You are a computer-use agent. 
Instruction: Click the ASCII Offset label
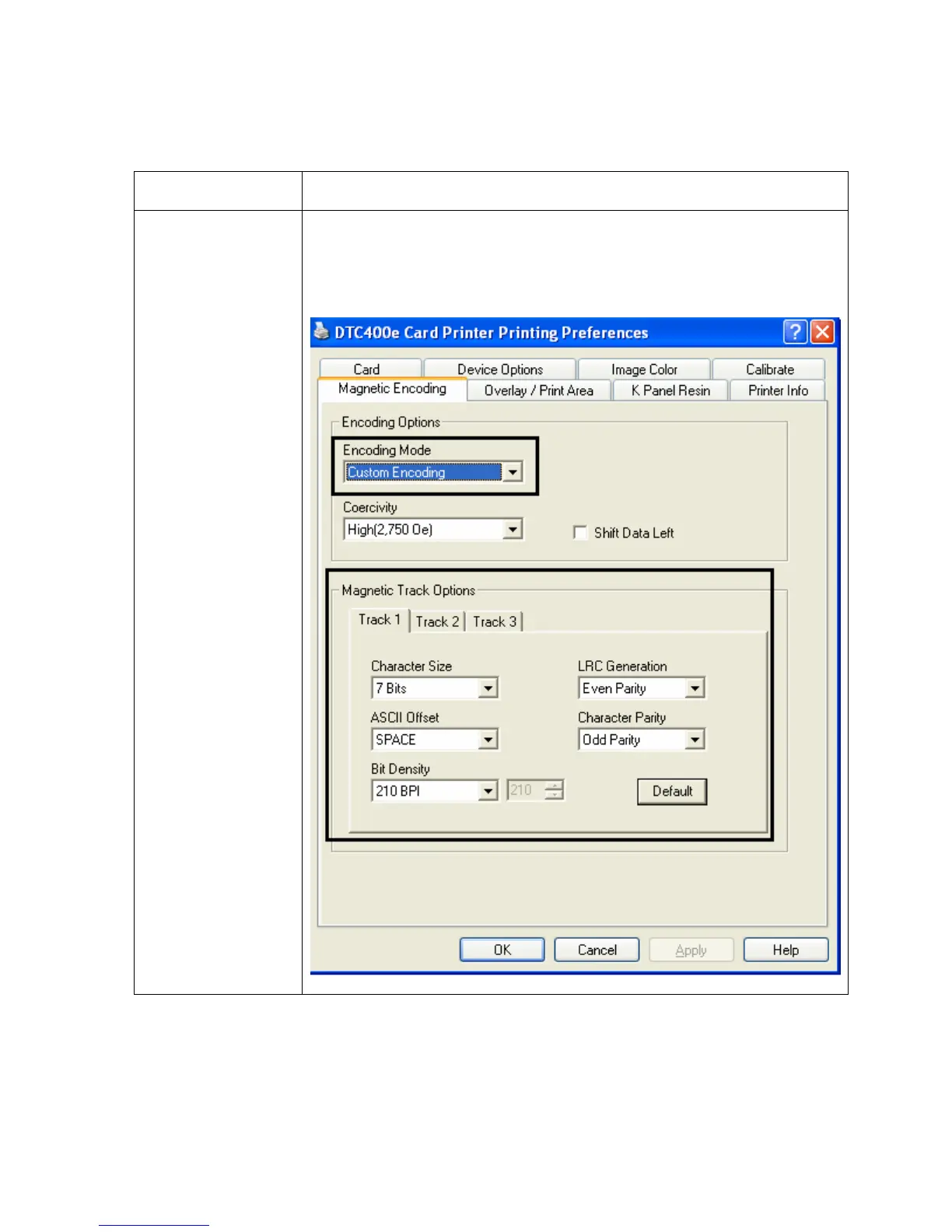404,718
